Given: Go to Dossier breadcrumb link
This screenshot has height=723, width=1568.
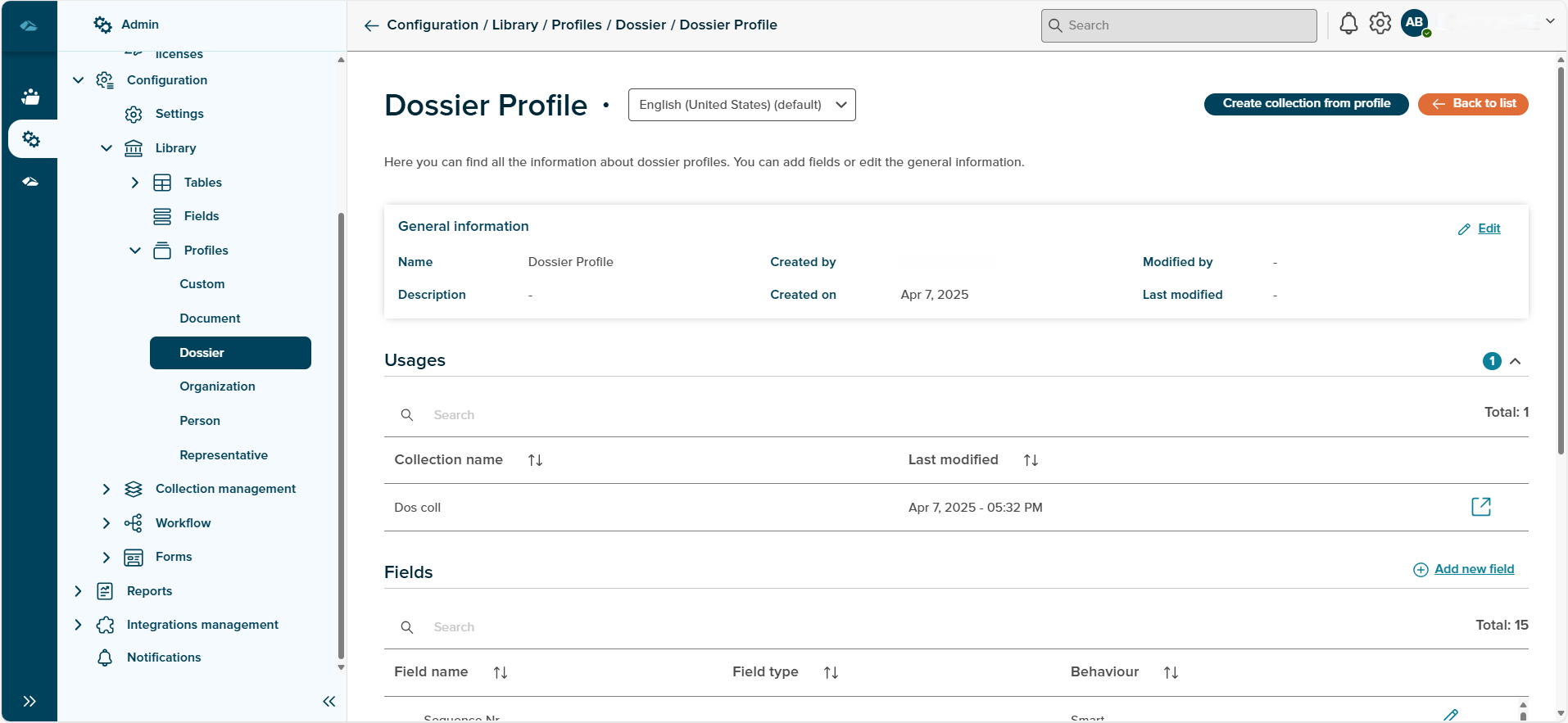Looking at the screenshot, I should (x=641, y=25).
